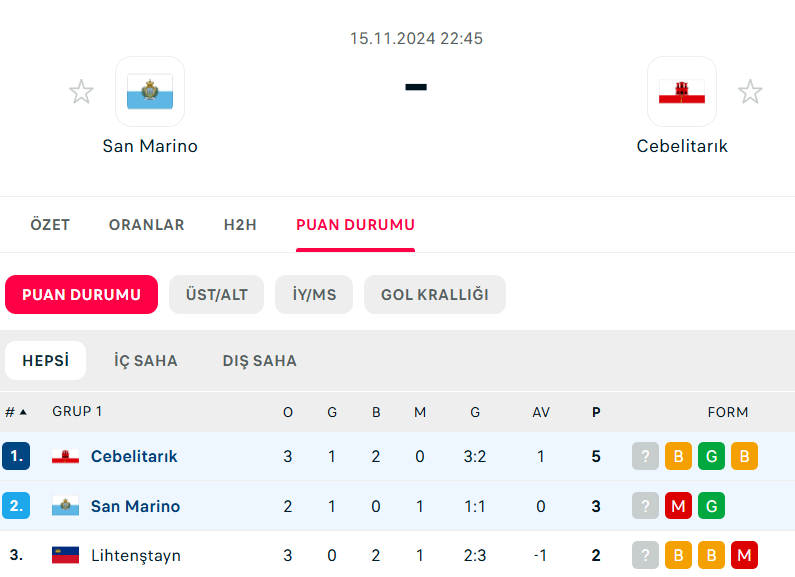Select the ÜST/ALT standings filter

click(216, 295)
